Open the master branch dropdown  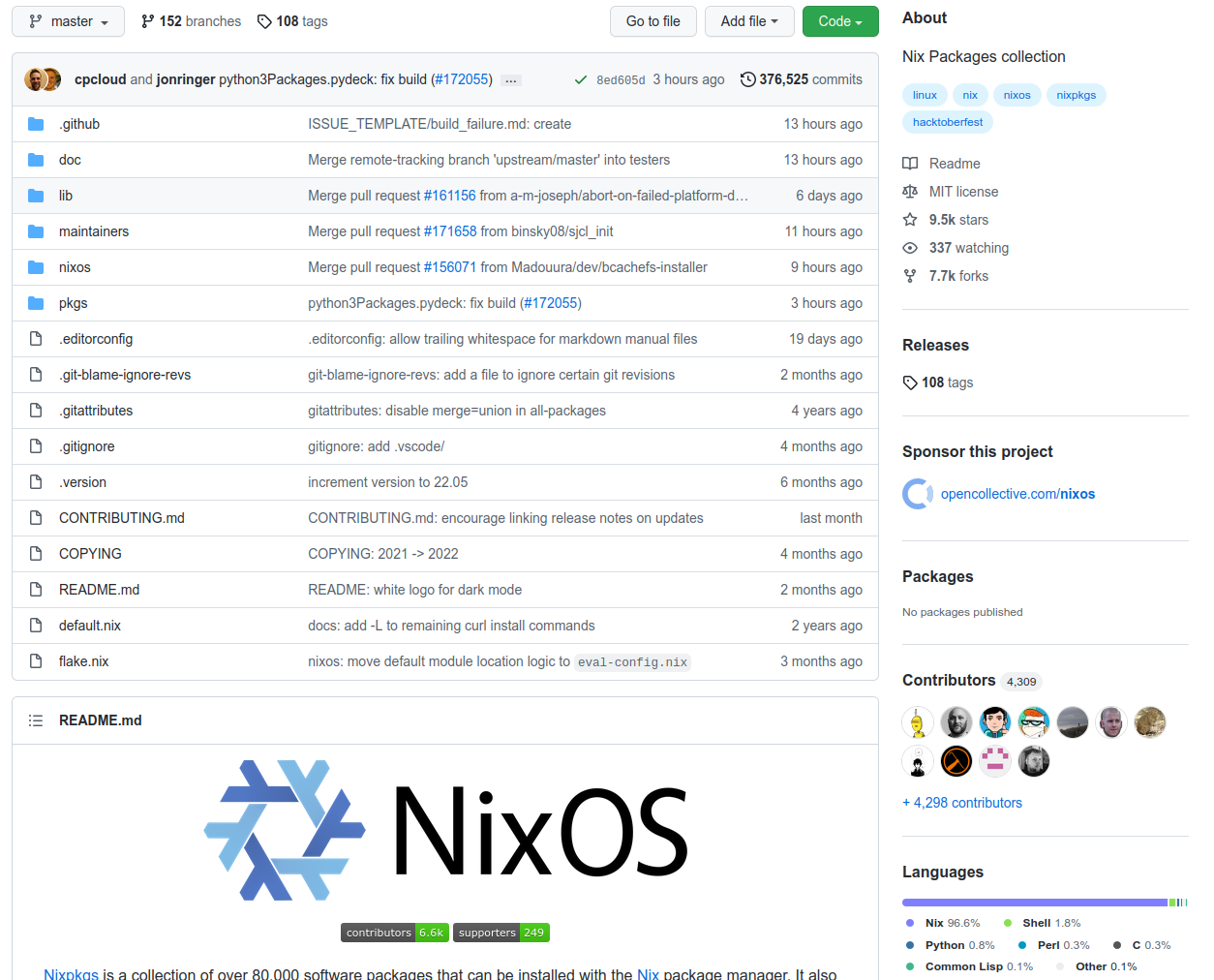point(68,21)
